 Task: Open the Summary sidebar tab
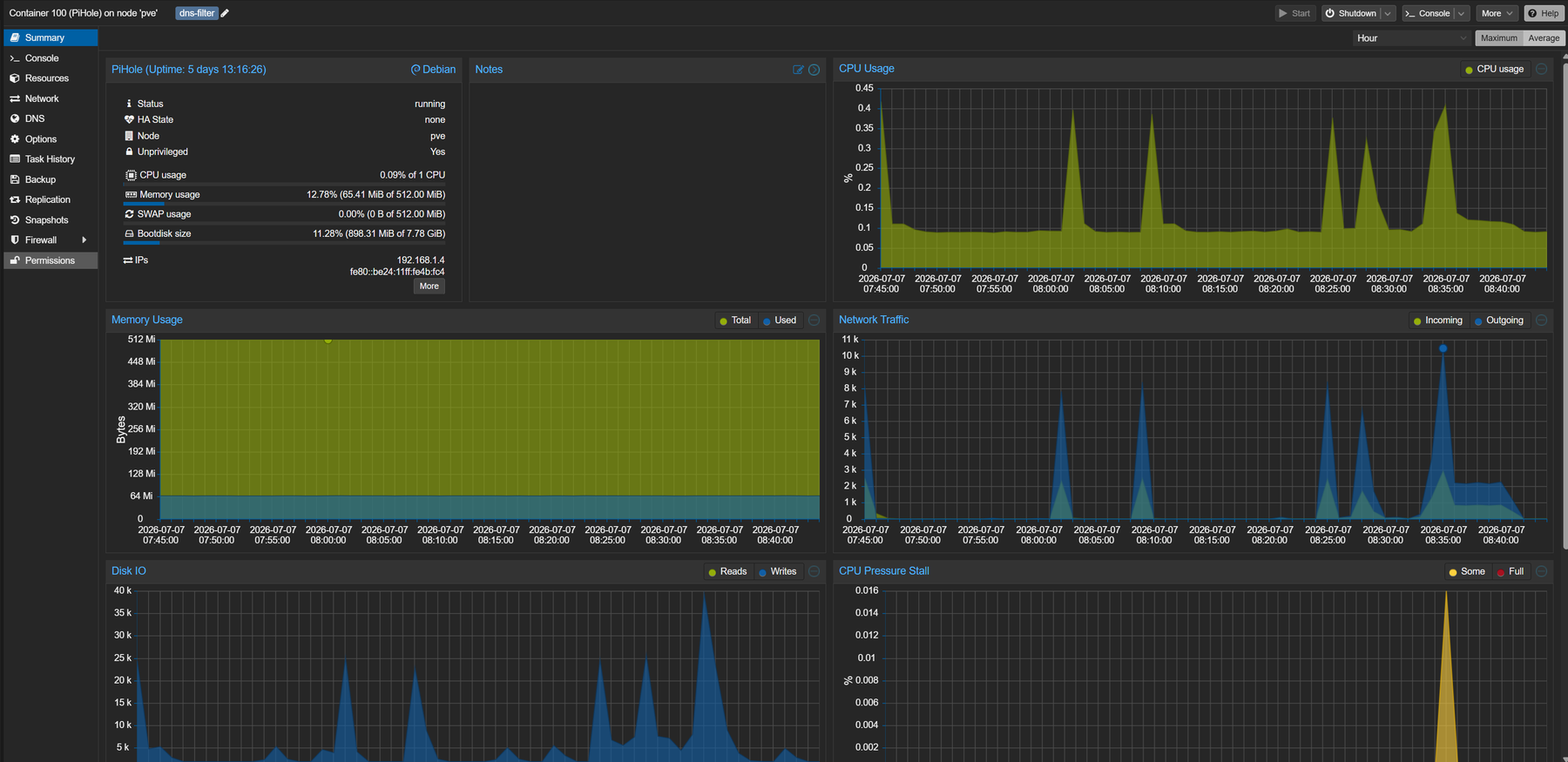pos(51,37)
